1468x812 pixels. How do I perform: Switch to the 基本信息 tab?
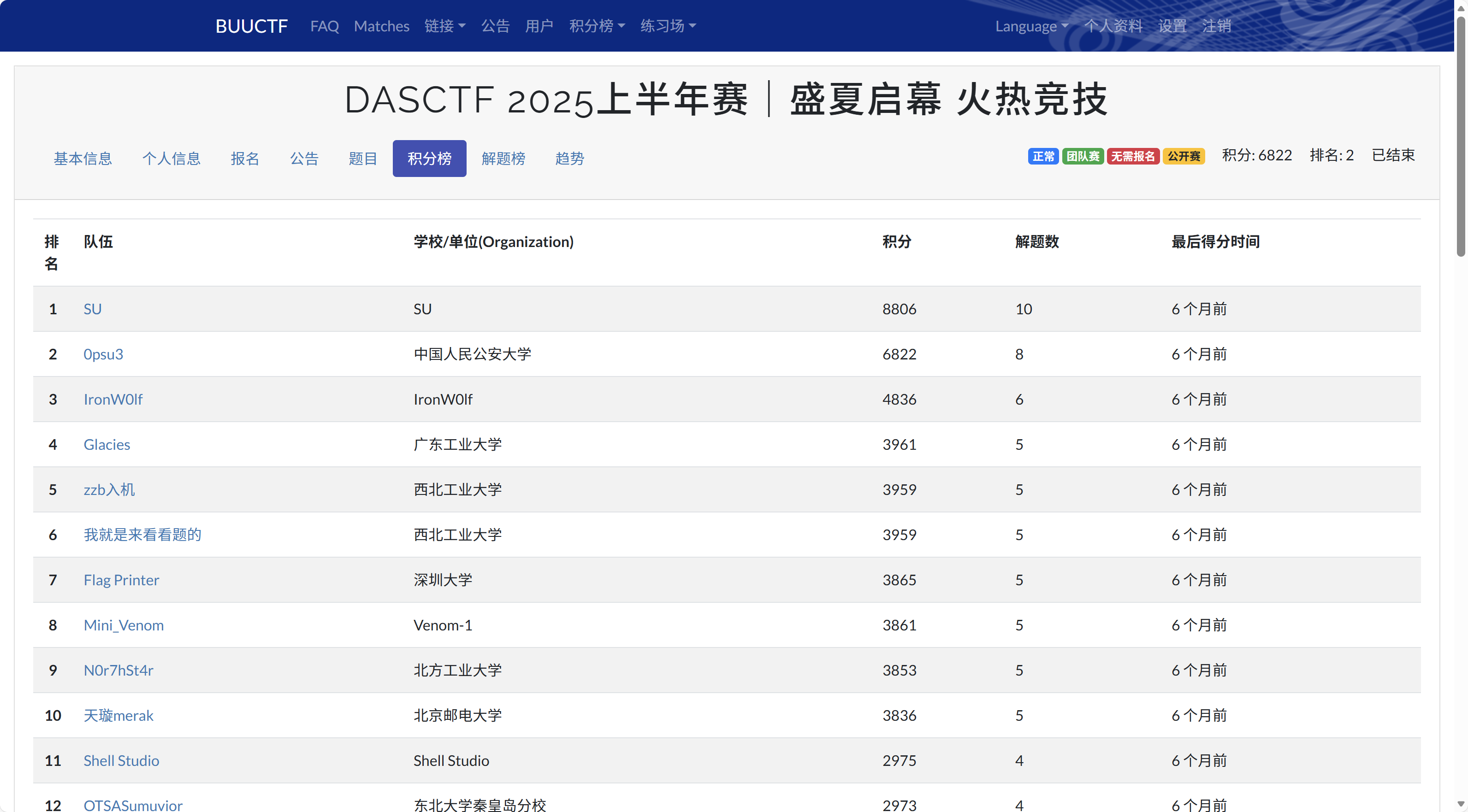[83, 159]
